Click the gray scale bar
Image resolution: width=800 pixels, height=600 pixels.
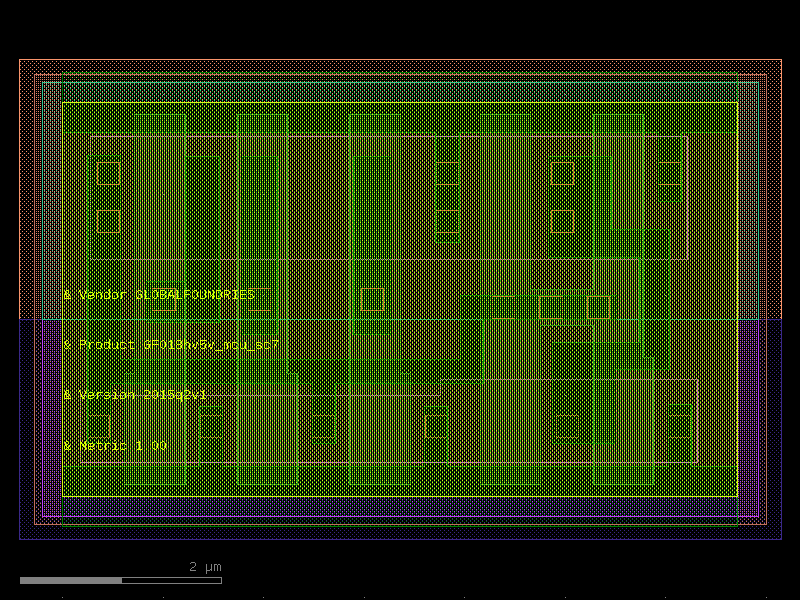[121, 581]
